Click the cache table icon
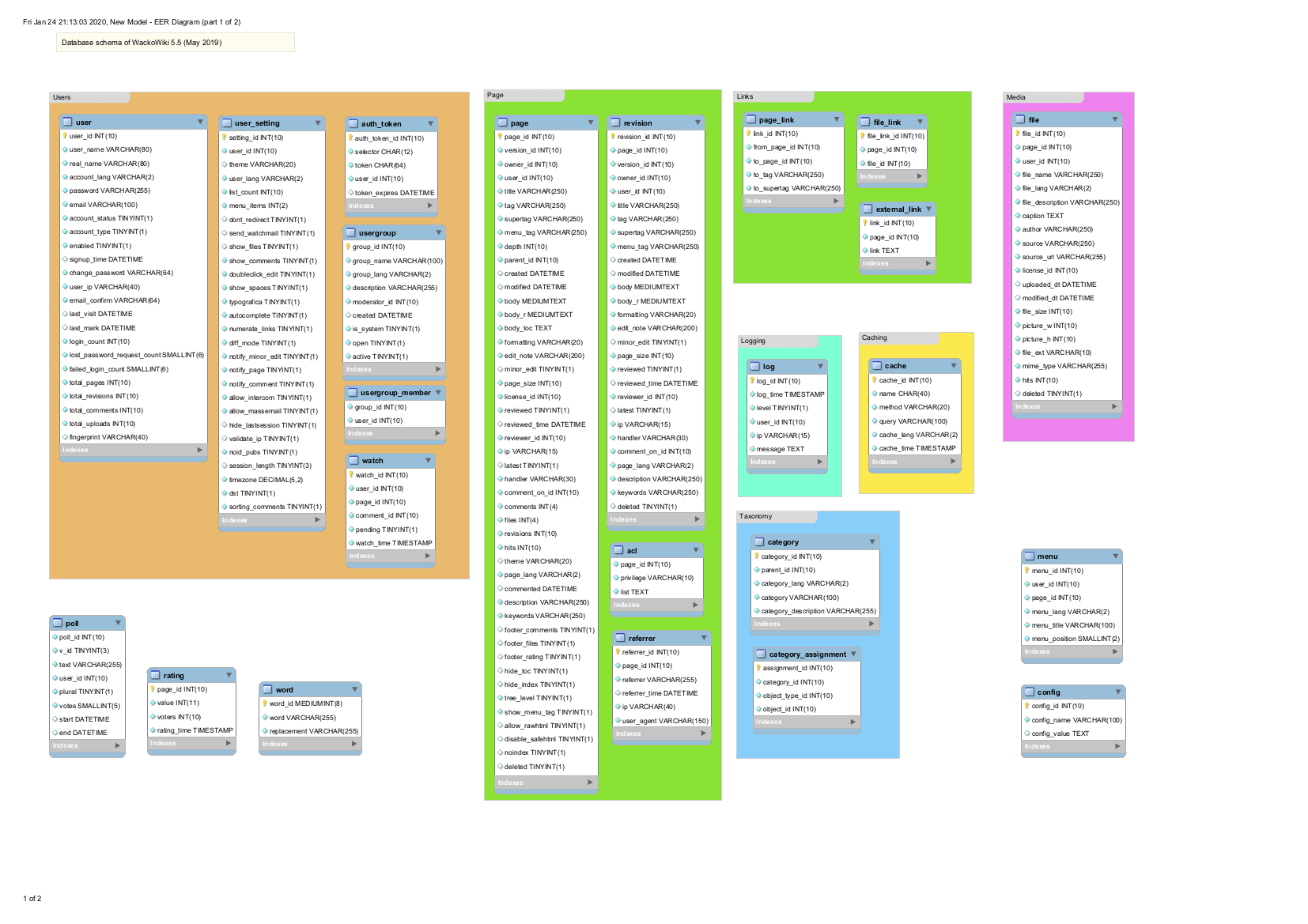The image size is (1308, 924). 877,366
